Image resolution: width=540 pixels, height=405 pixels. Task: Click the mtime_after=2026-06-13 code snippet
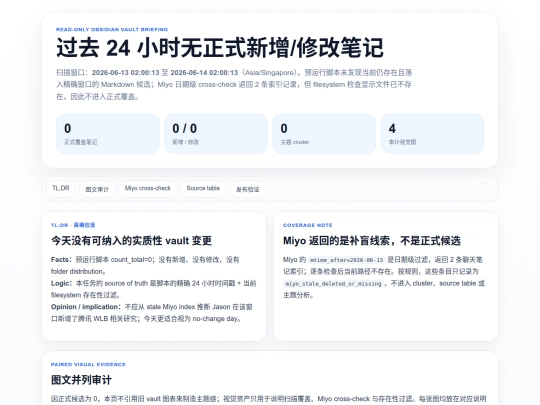pos(346,260)
